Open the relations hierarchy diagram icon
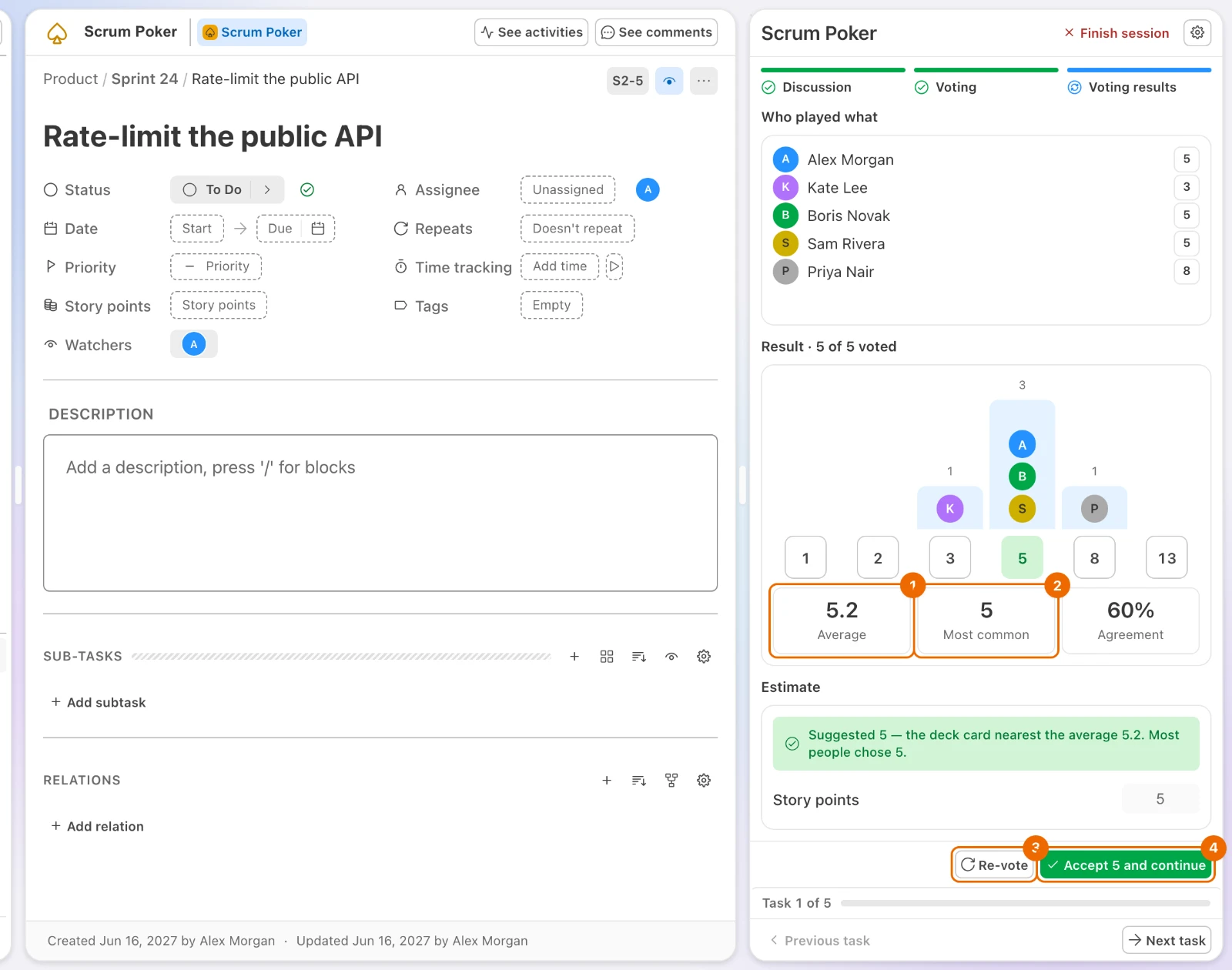The width and height of the screenshot is (1232, 970). (671, 781)
